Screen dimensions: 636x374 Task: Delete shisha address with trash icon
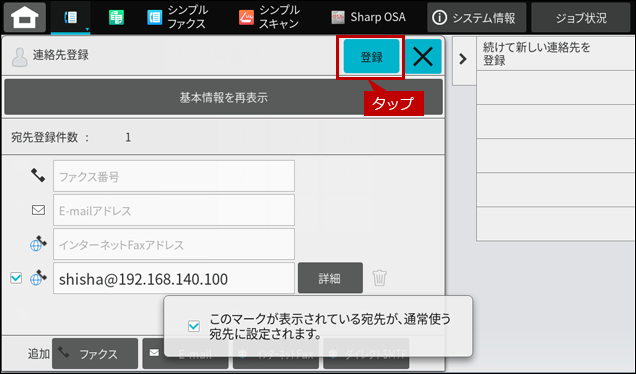[380, 278]
